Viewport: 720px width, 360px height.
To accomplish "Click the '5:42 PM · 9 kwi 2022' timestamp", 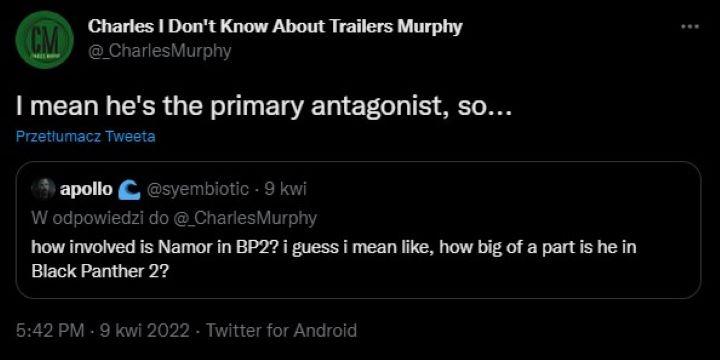I will click(x=102, y=331).
